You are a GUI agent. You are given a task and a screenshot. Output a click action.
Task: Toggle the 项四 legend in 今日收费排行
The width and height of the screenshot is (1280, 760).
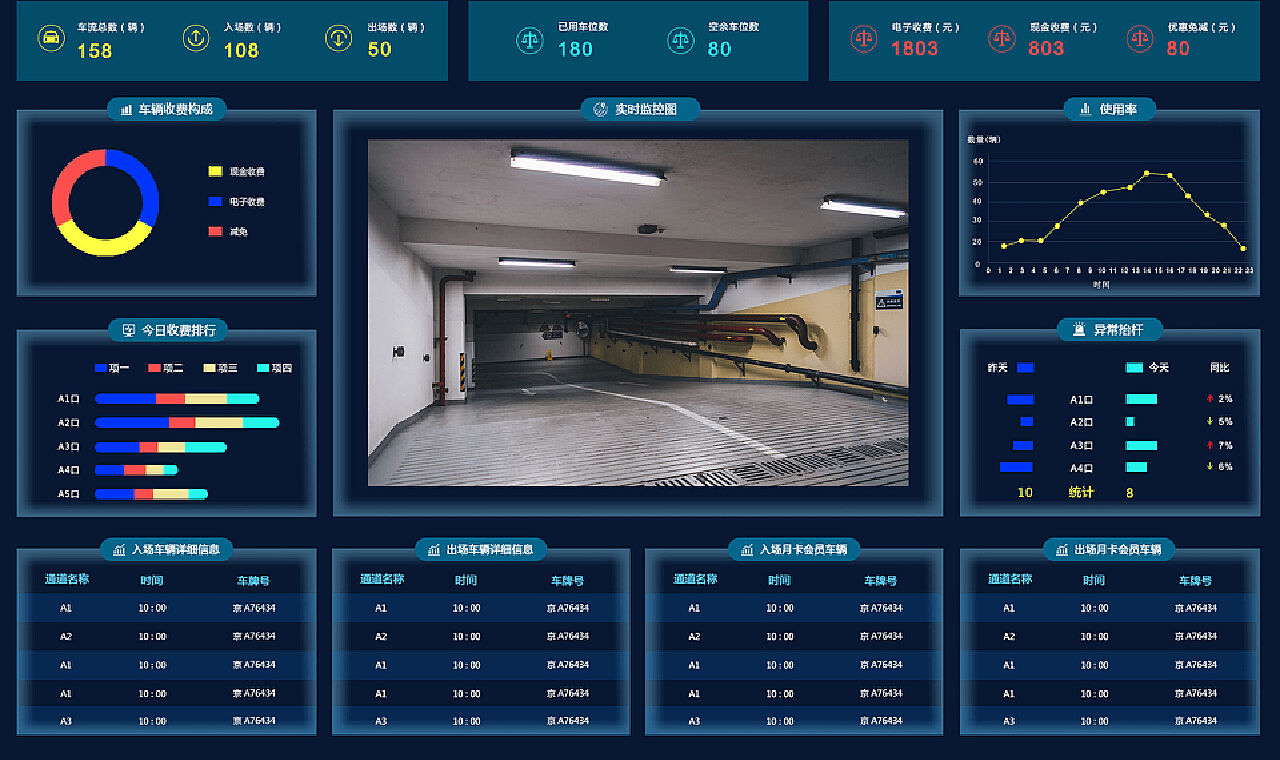coord(274,368)
